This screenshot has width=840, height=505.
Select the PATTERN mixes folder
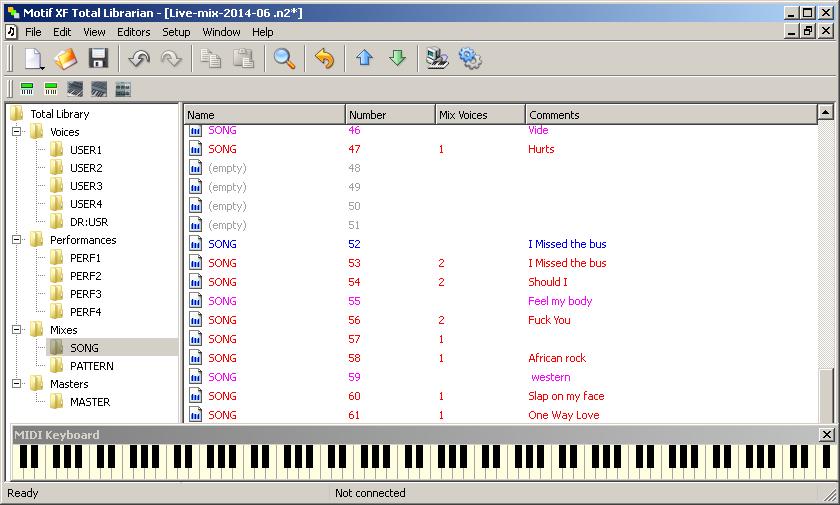(x=92, y=366)
